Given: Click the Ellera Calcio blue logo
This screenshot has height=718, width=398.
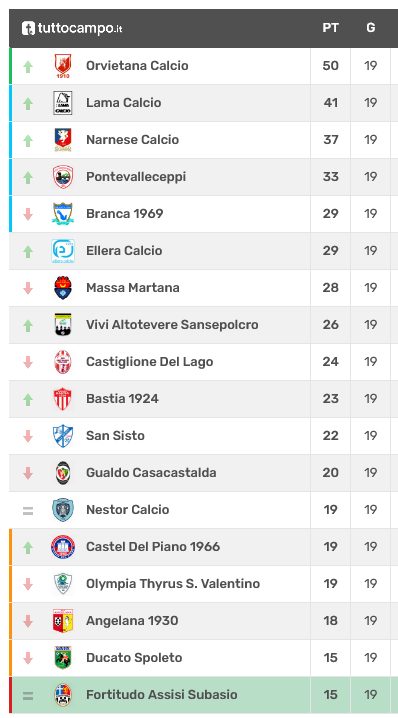Looking at the screenshot, I should click(x=63, y=251).
